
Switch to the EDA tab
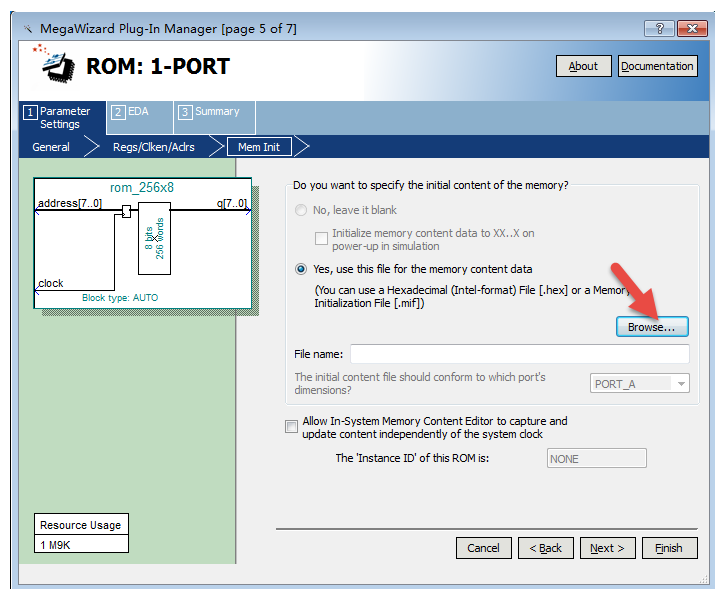tap(140, 117)
